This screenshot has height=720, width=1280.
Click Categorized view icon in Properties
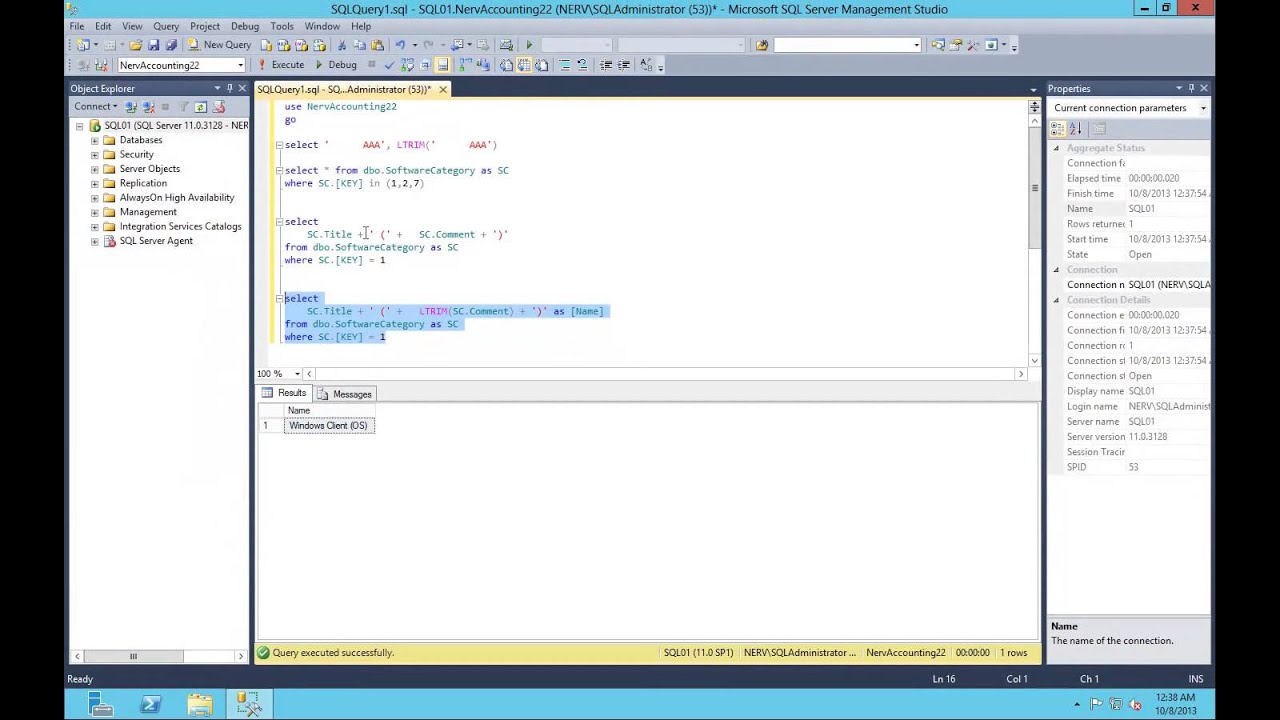(x=1058, y=128)
